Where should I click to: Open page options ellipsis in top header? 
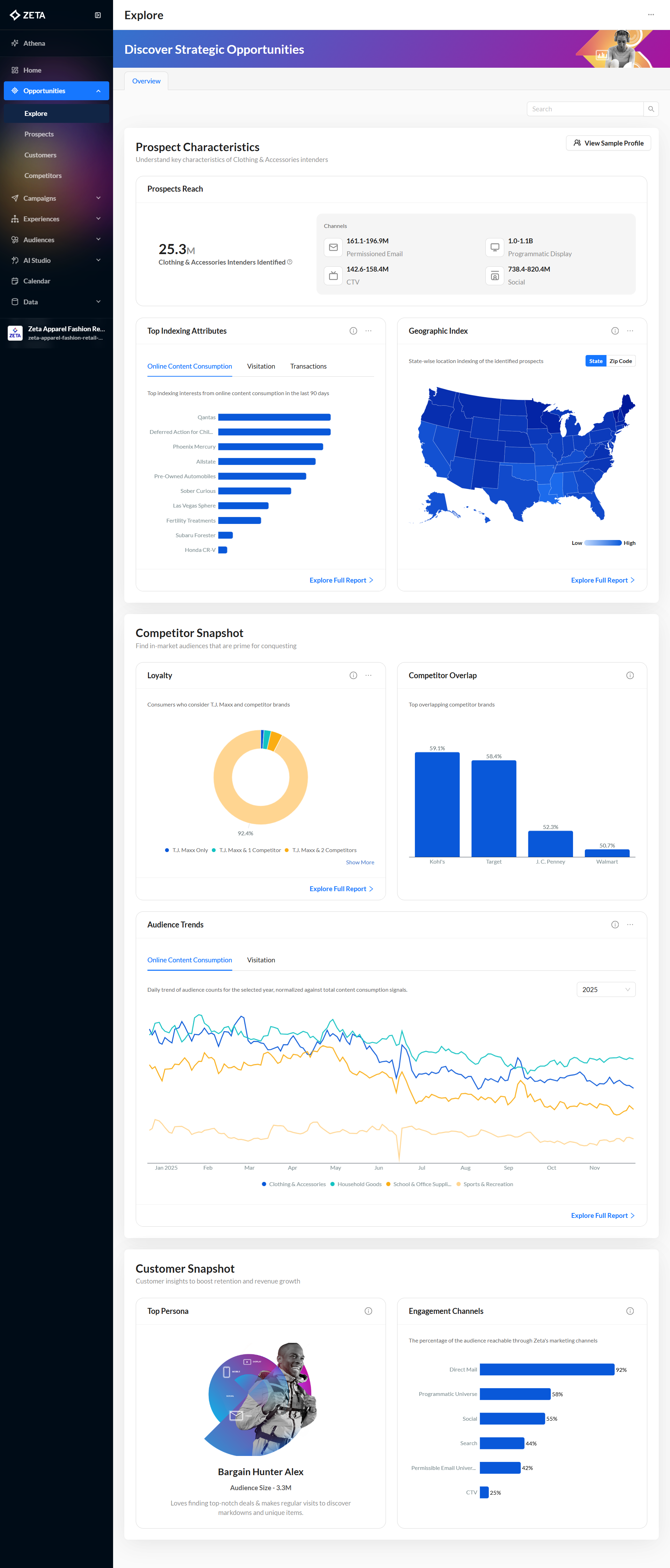point(650,15)
